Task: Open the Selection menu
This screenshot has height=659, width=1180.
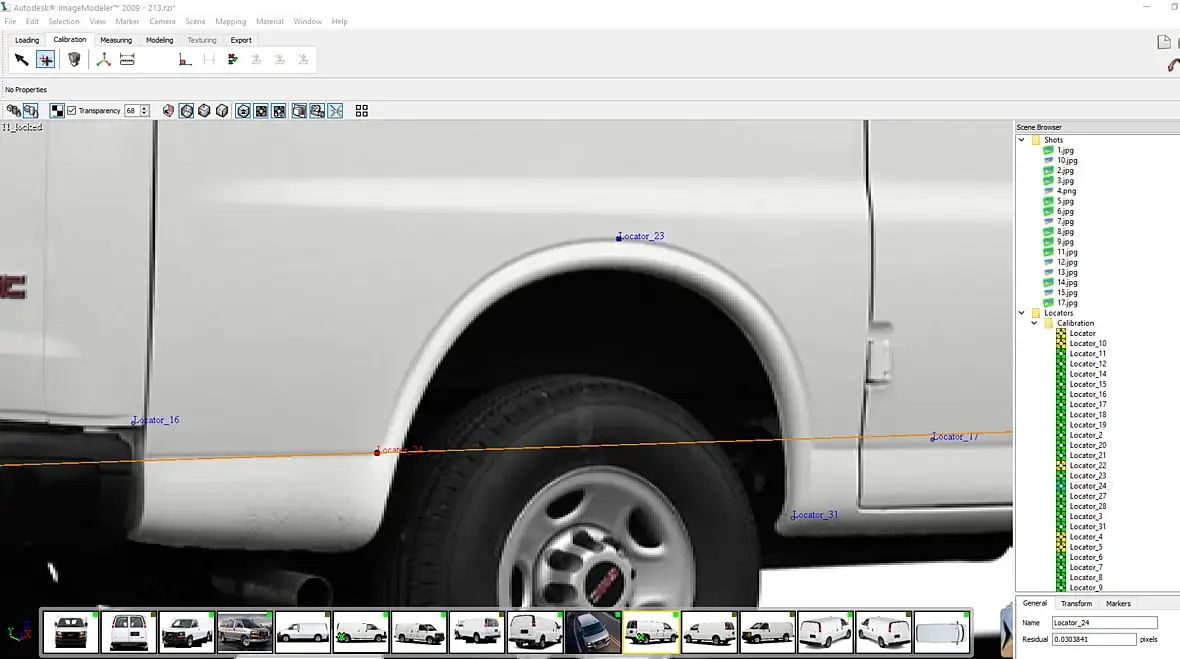Action: 64,21
